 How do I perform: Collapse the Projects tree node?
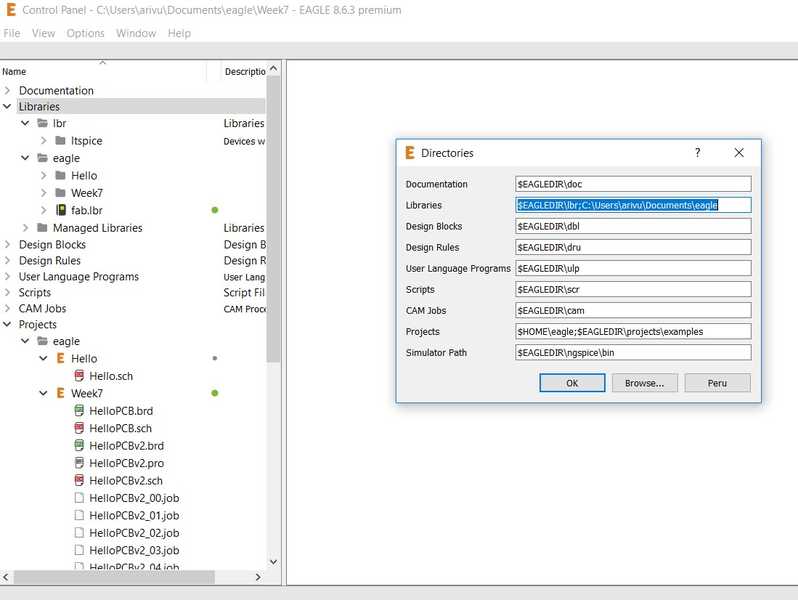click(x=7, y=324)
